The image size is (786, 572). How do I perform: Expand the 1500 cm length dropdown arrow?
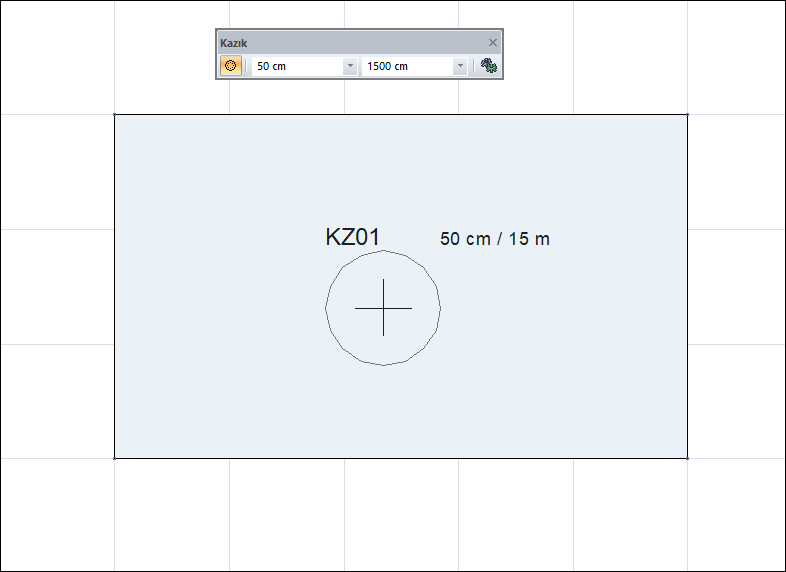pos(460,66)
